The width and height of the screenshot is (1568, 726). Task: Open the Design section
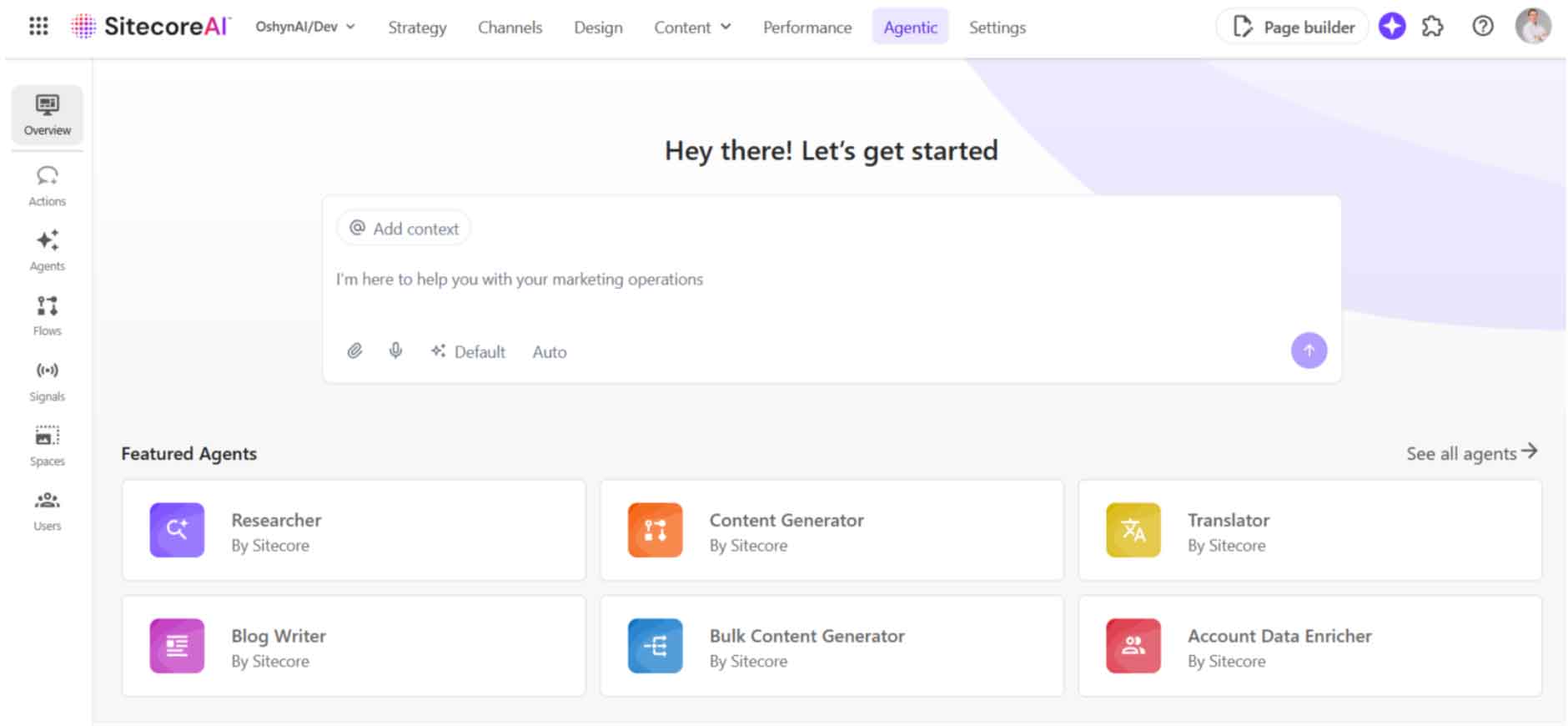coord(598,28)
